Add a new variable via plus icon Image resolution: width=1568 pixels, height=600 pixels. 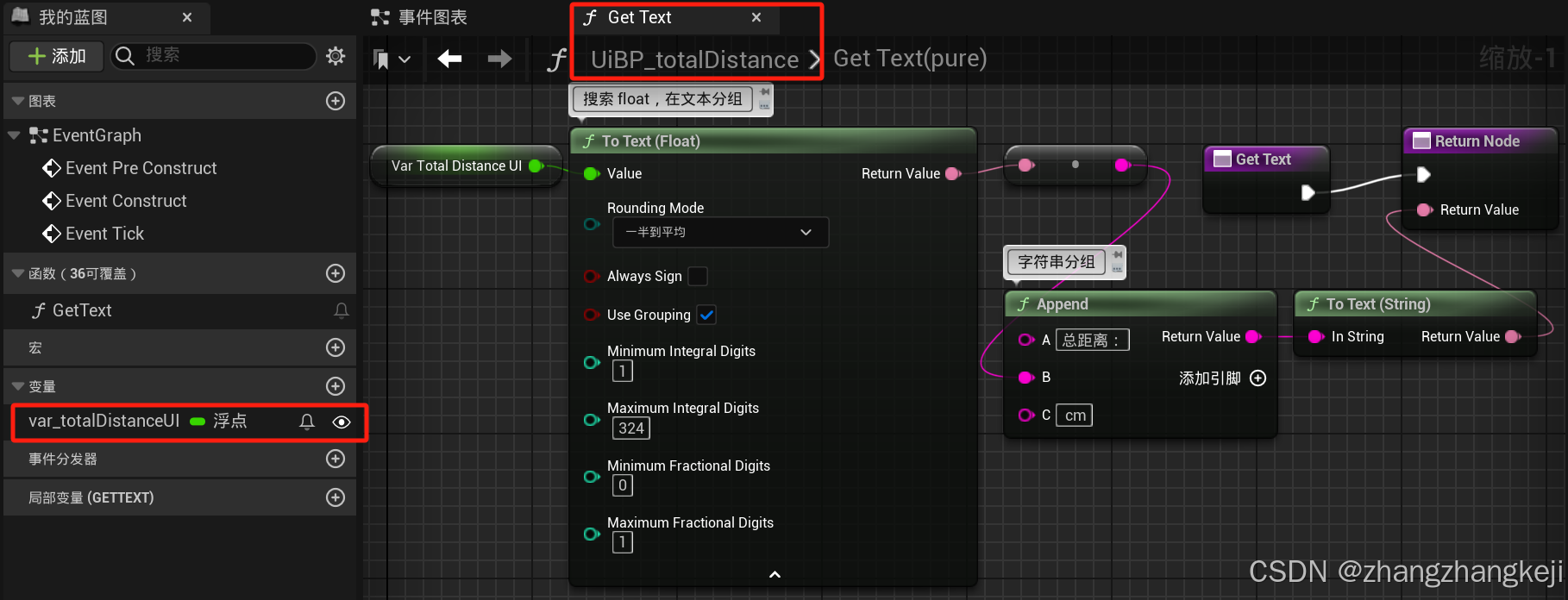[336, 386]
